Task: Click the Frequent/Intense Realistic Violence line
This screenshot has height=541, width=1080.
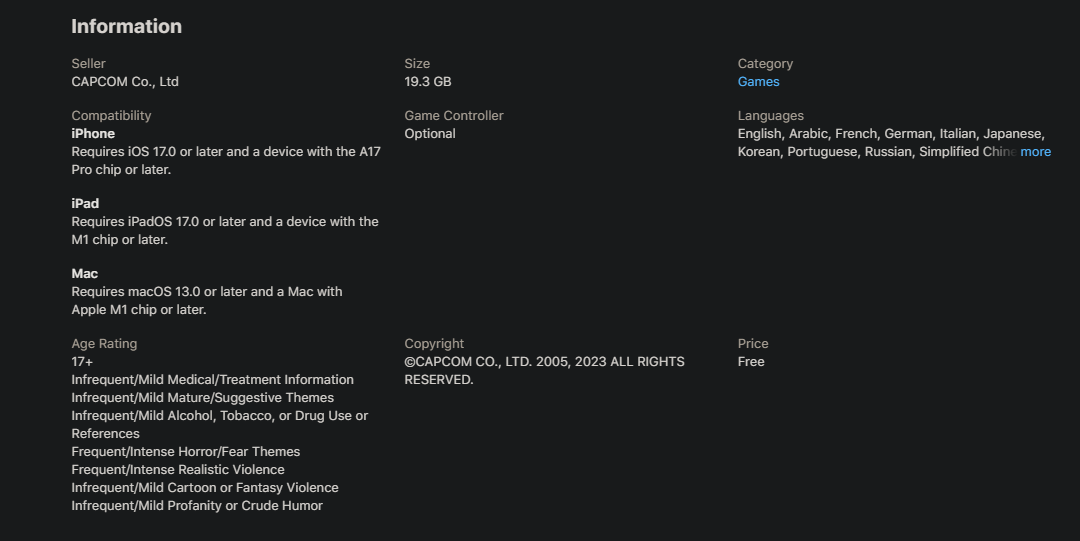Action: pyautogui.click(x=178, y=470)
